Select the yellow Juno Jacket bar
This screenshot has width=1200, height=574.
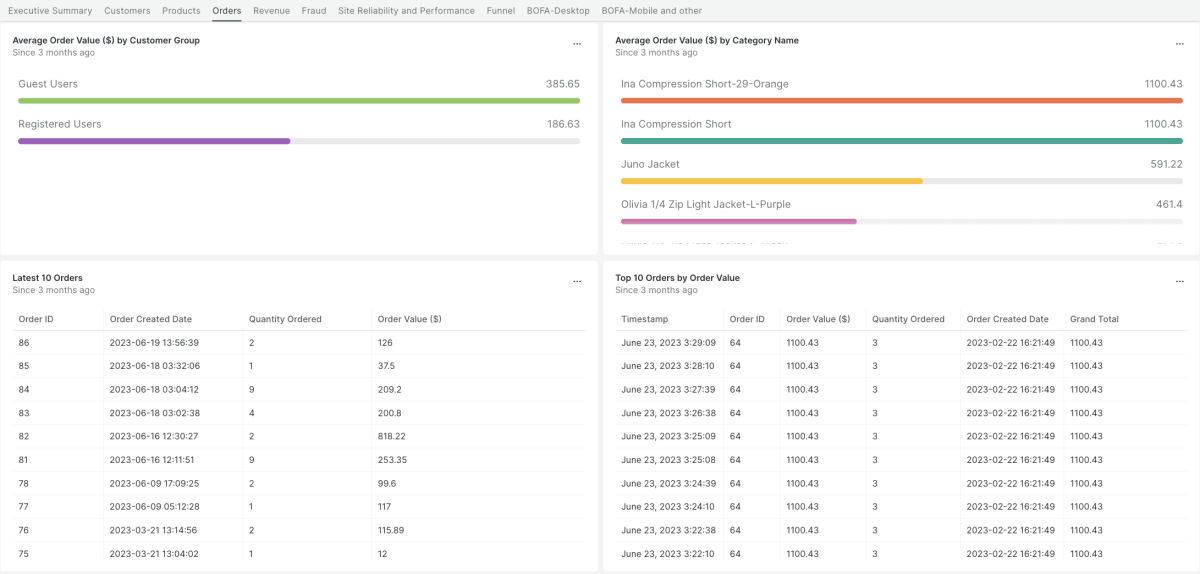(771, 181)
